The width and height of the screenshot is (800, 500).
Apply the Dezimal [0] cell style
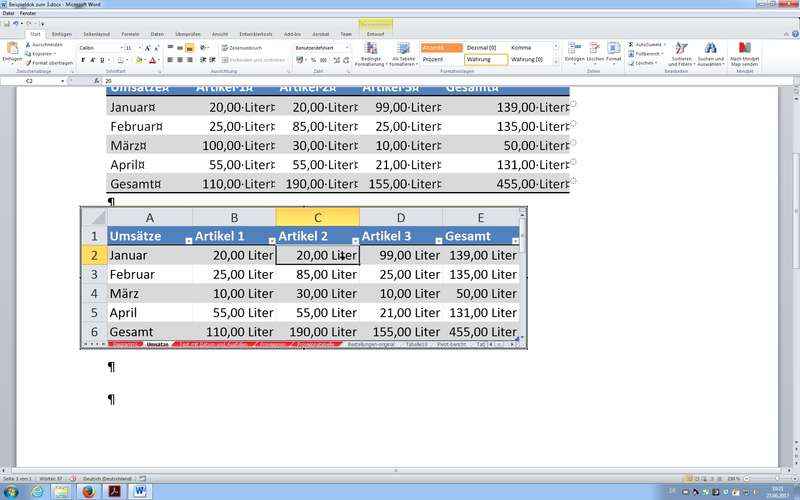[x=486, y=47]
